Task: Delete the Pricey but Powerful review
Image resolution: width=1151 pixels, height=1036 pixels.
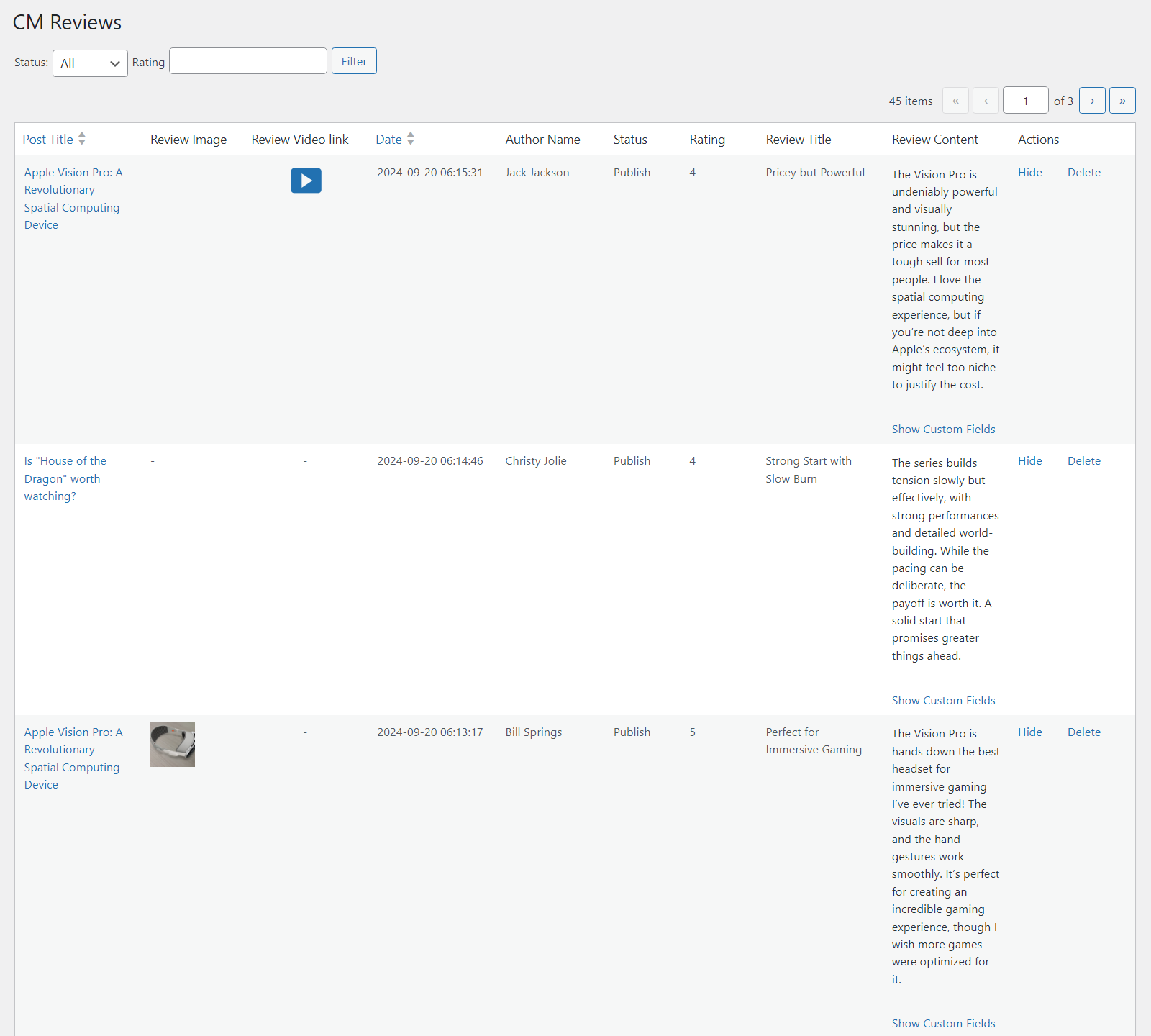Action: [x=1084, y=173]
